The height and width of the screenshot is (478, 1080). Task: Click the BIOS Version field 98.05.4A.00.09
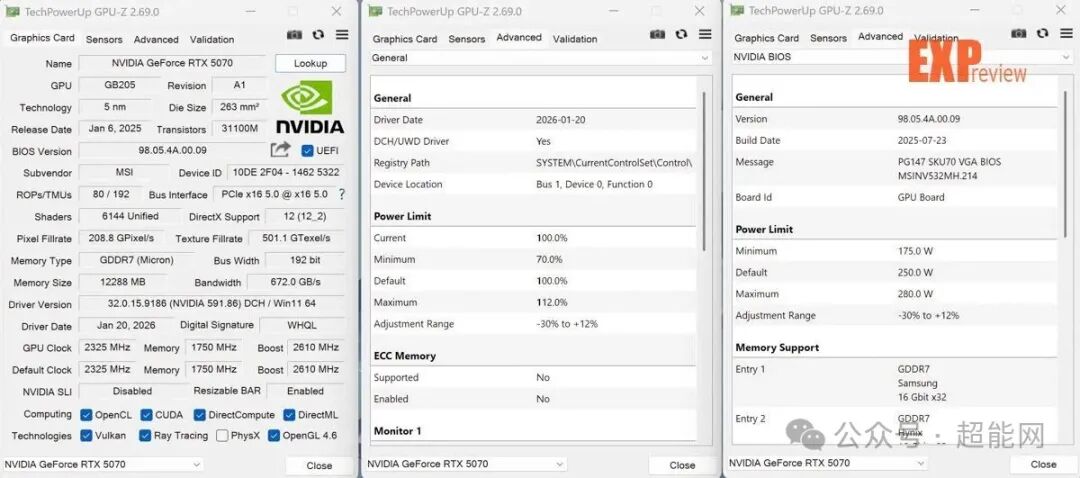(172, 150)
